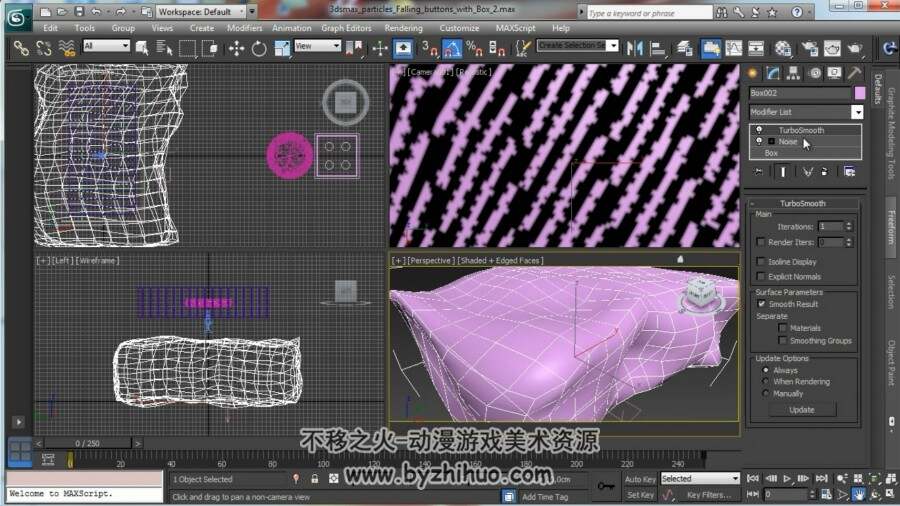
Task: Click the Align tool
Action: pyautogui.click(x=658, y=49)
